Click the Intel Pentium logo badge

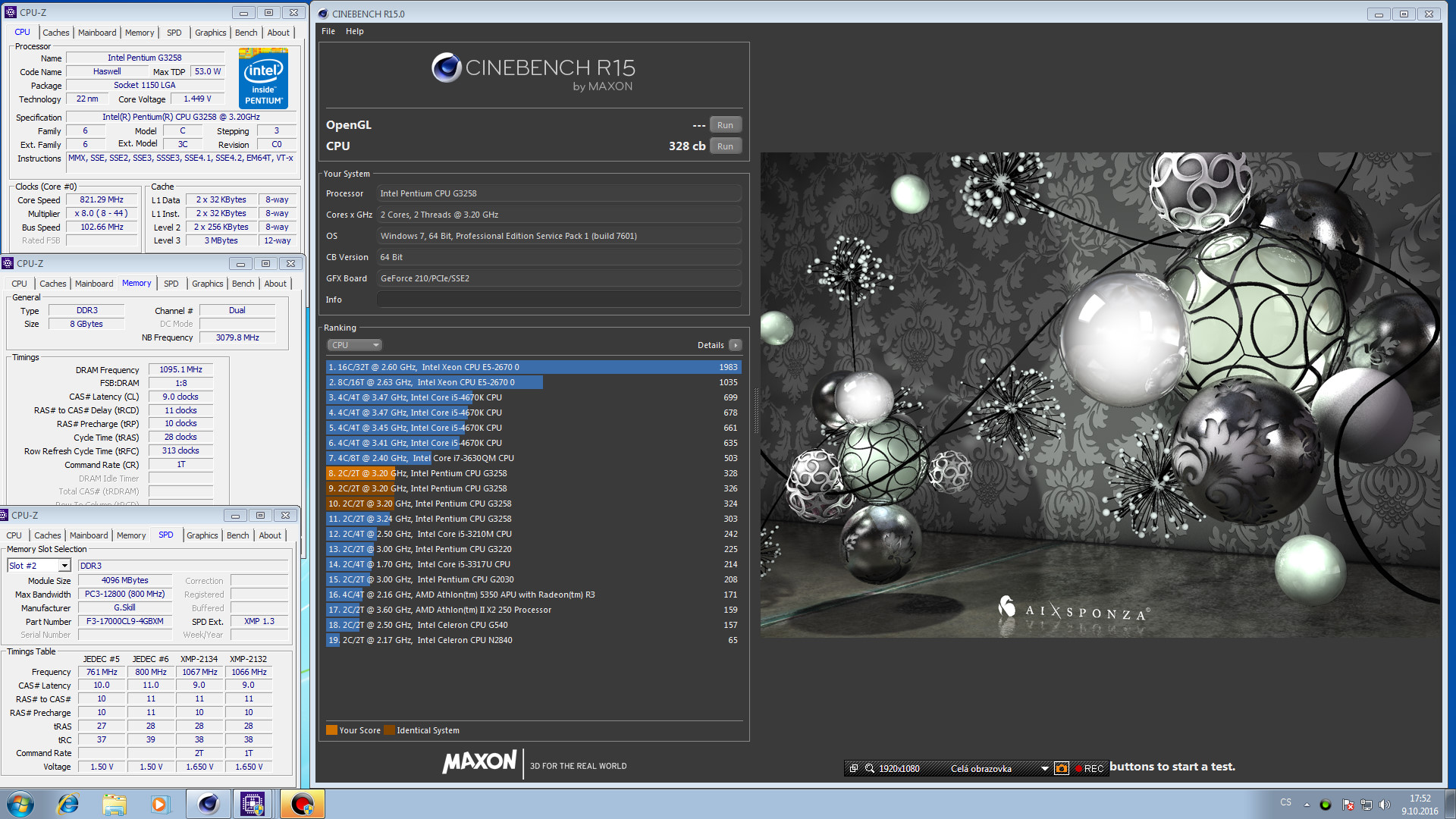(x=263, y=78)
